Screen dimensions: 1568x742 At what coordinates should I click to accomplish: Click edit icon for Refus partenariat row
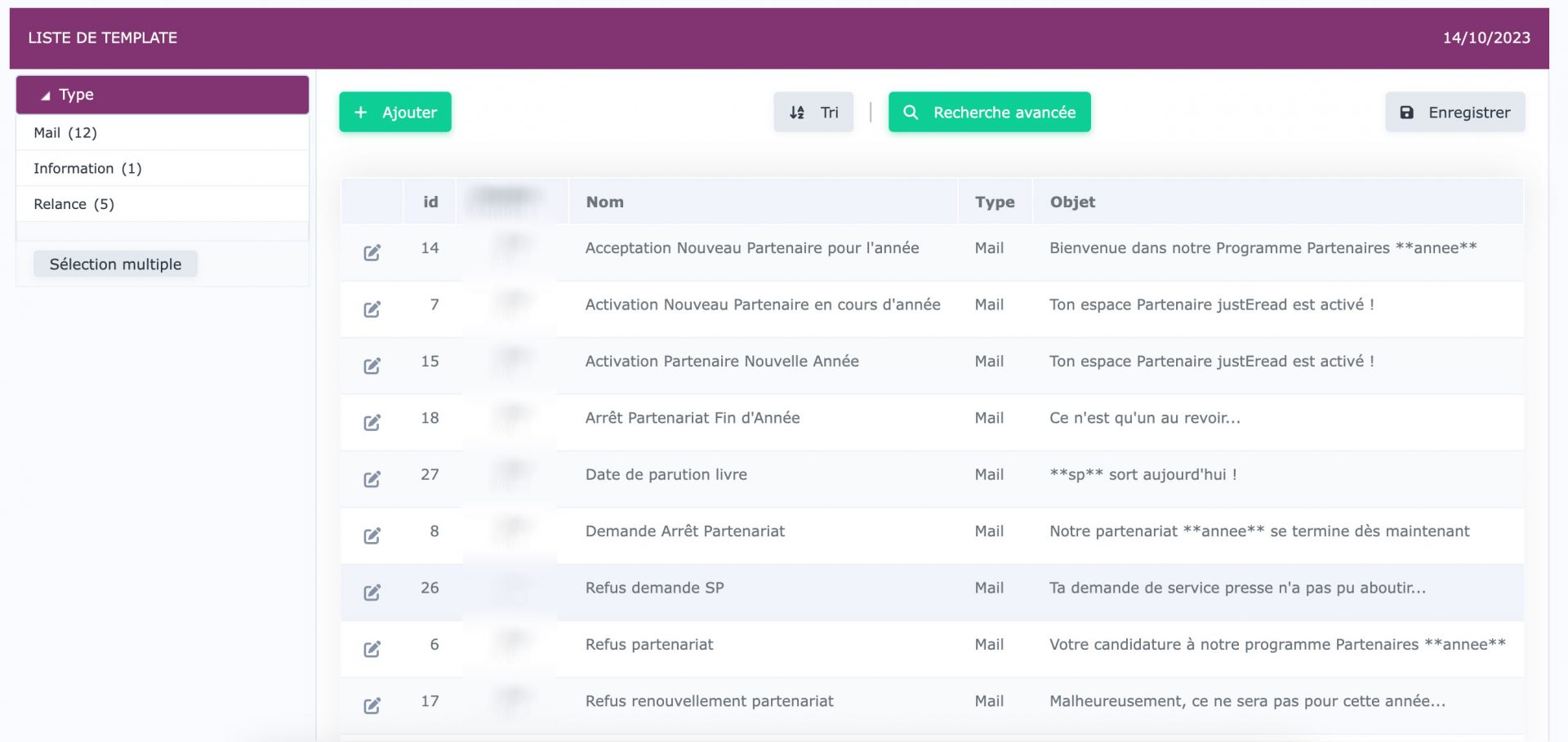(x=372, y=650)
